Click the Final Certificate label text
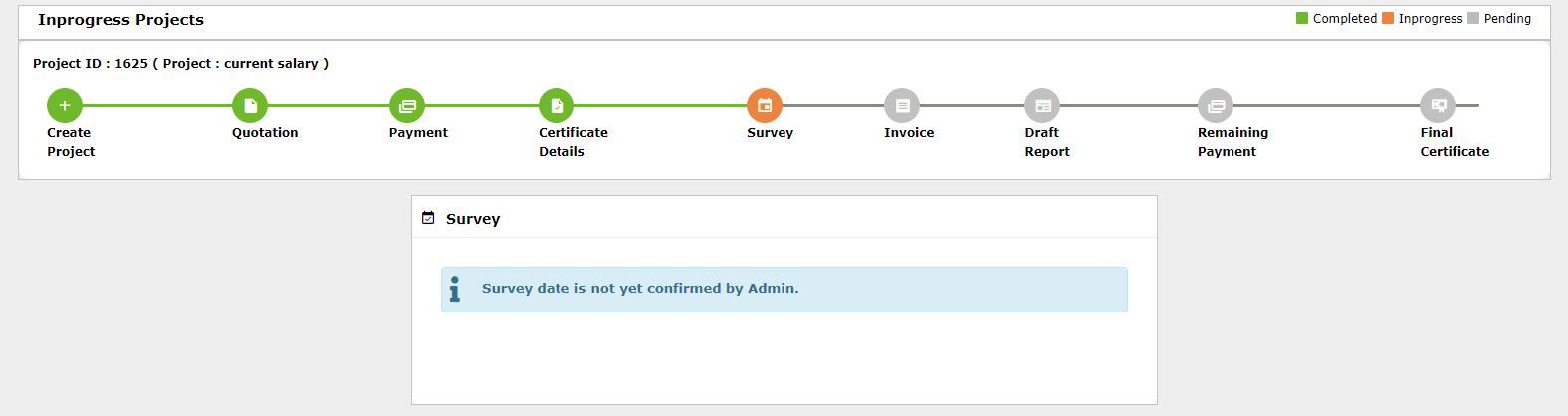Image resolution: width=1568 pixels, height=416 pixels. (x=1455, y=142)
